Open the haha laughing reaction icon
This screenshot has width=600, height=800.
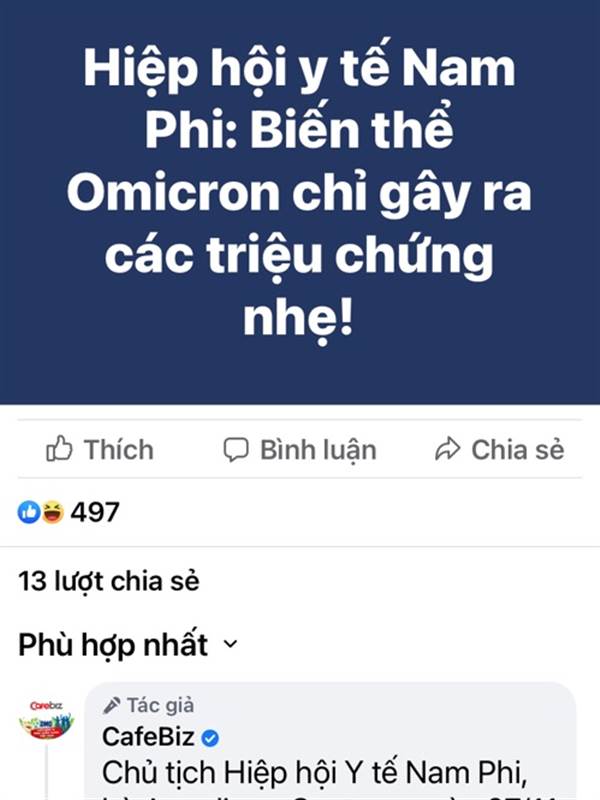click(53, 512)
